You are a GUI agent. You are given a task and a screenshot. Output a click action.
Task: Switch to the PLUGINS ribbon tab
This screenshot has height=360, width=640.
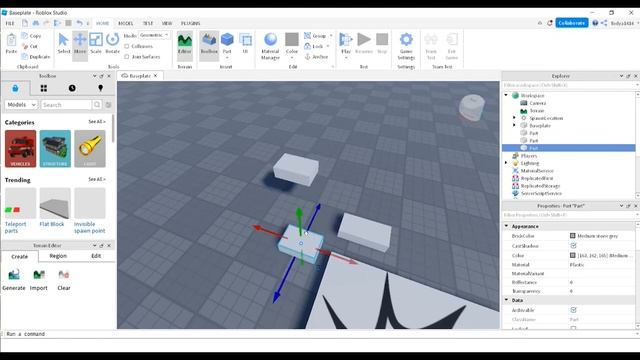coord(191,24)
